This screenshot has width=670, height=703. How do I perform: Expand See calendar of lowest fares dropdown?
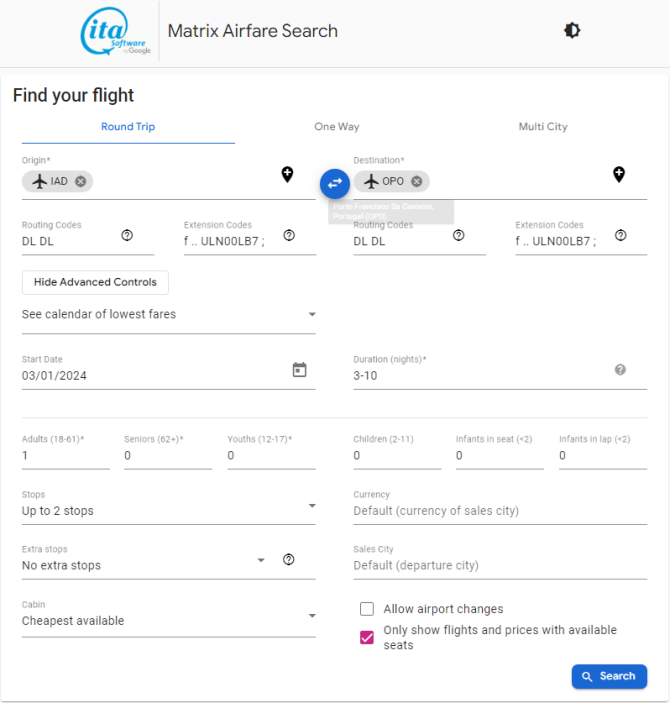coord(169,315)
